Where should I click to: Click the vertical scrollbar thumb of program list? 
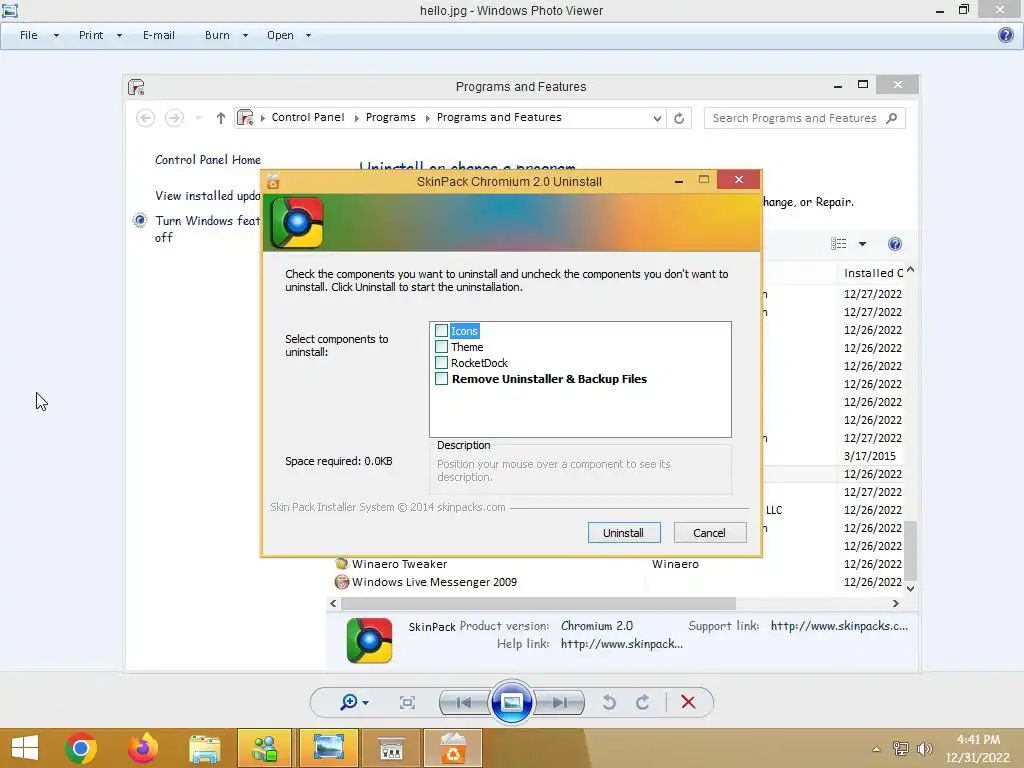tap(910, 551)
